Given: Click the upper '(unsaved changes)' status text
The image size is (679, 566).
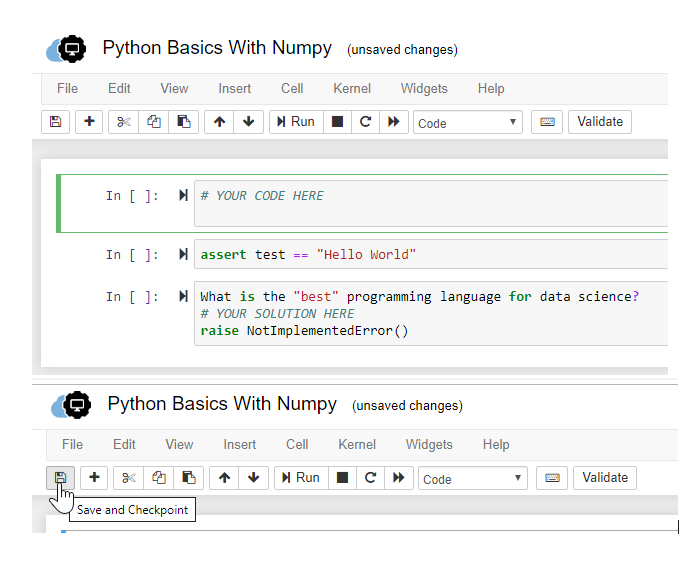Looking at the screenshot, I should coord(402,50).
